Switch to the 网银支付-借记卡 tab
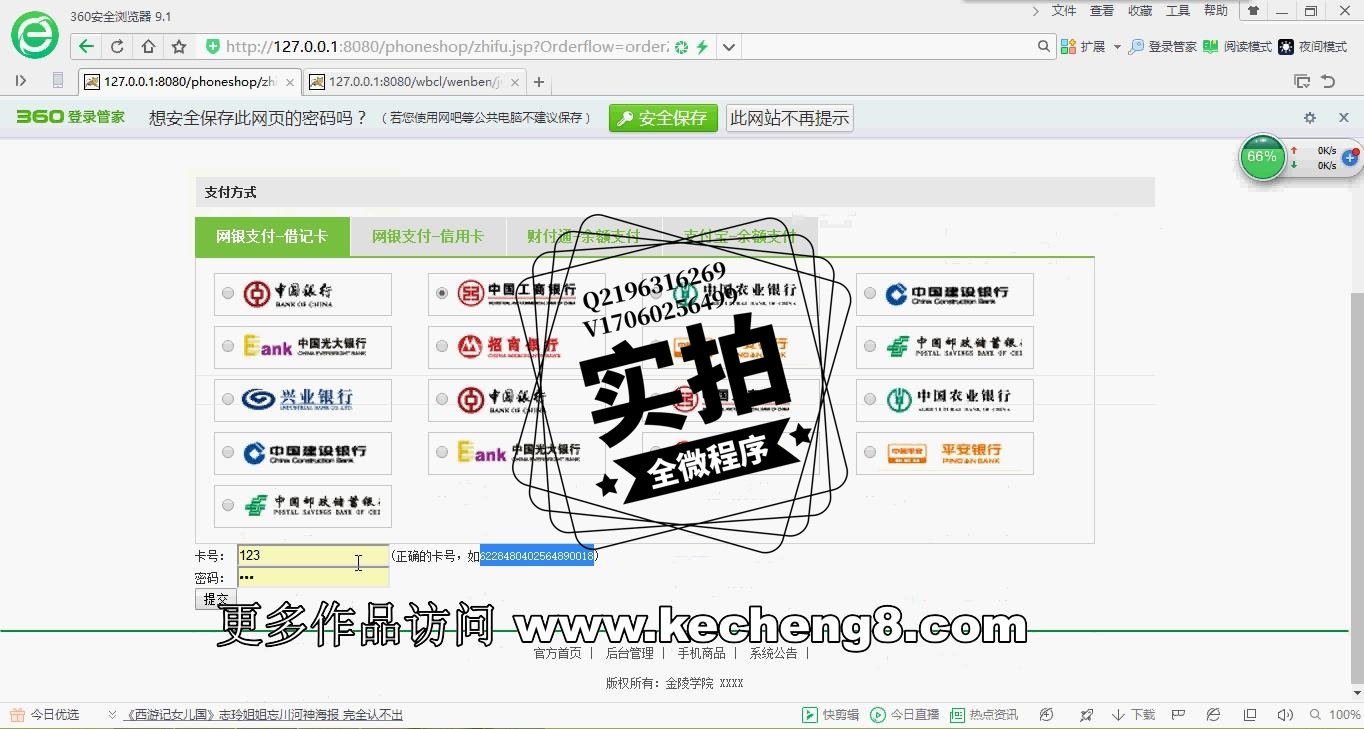The width and height of the screenshot is (1364, 729). (272, 237)
